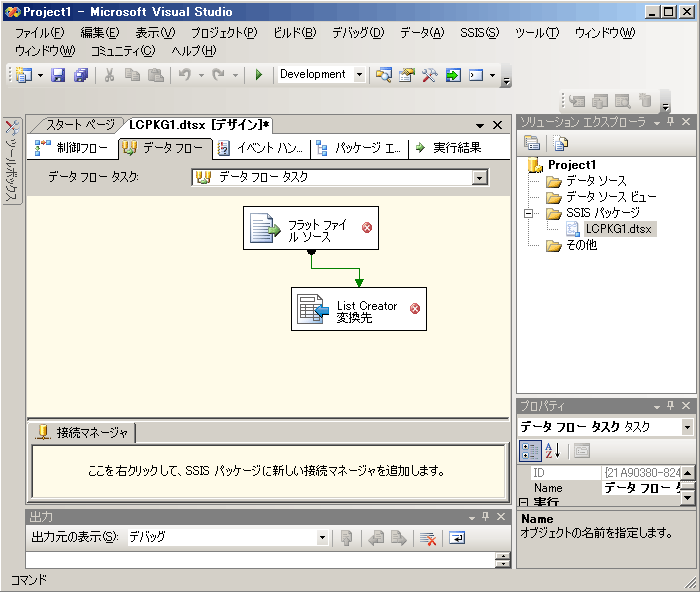Collapse the SSIS パッケージ tree node
The image size is (700, 592).
pyautogui.click(x=529, y=213)
